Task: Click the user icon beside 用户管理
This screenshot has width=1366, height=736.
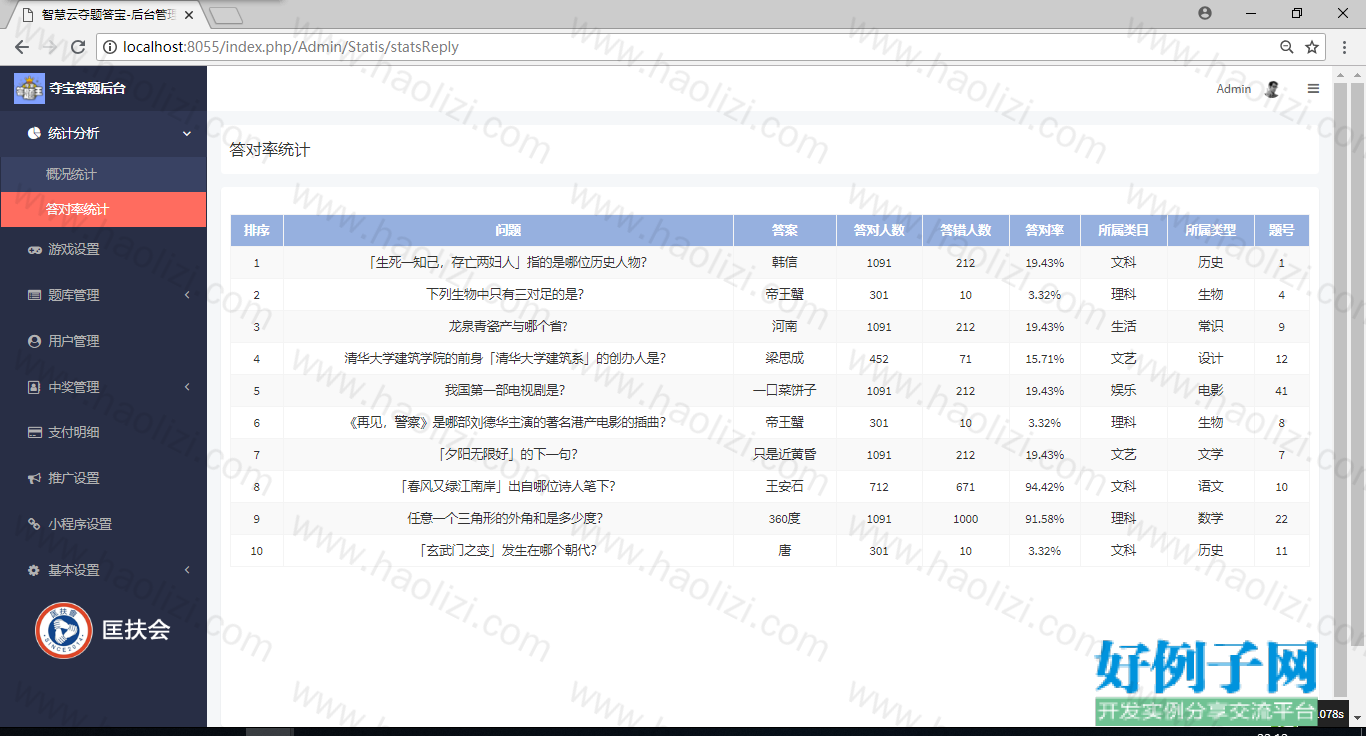Action: click(x=35, y=341)
